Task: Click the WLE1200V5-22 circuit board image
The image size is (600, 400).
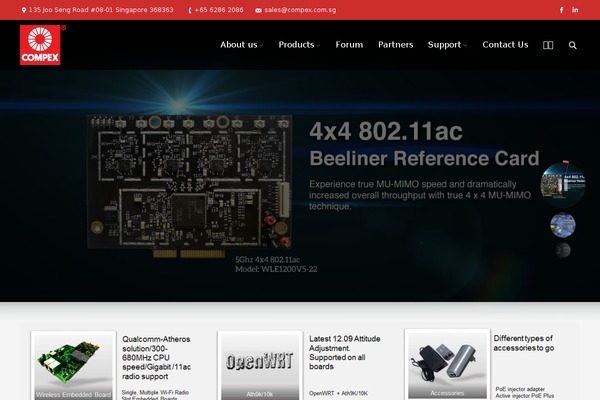Action: coord(189,186)
